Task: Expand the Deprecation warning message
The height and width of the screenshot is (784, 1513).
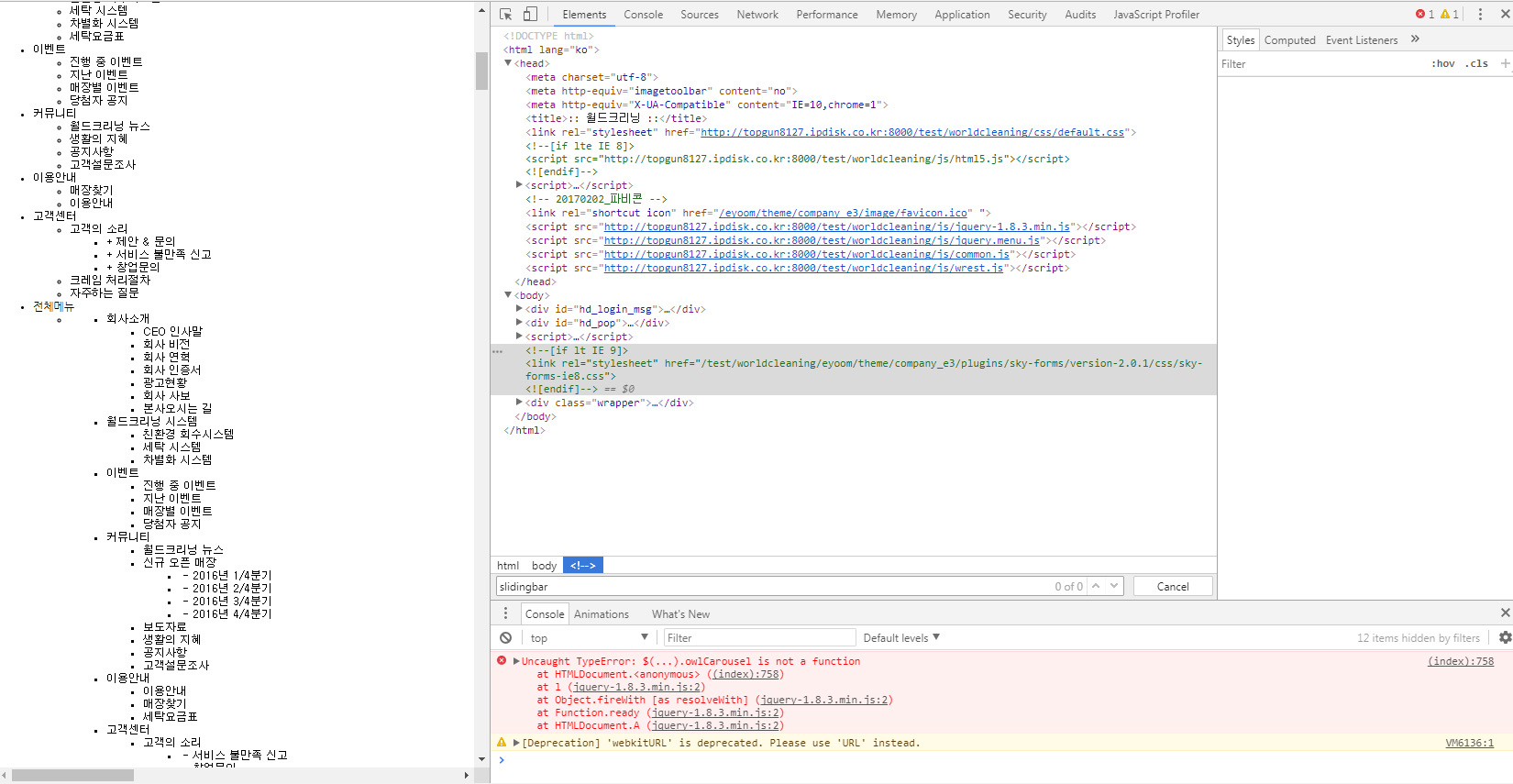Action: point(516,743)
